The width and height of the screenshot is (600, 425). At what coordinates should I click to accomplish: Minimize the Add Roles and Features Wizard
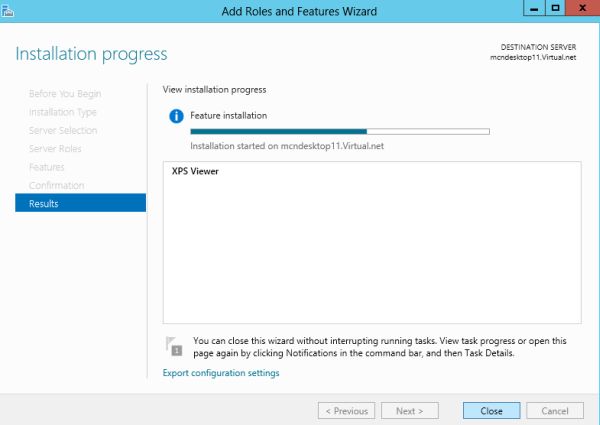534,8
